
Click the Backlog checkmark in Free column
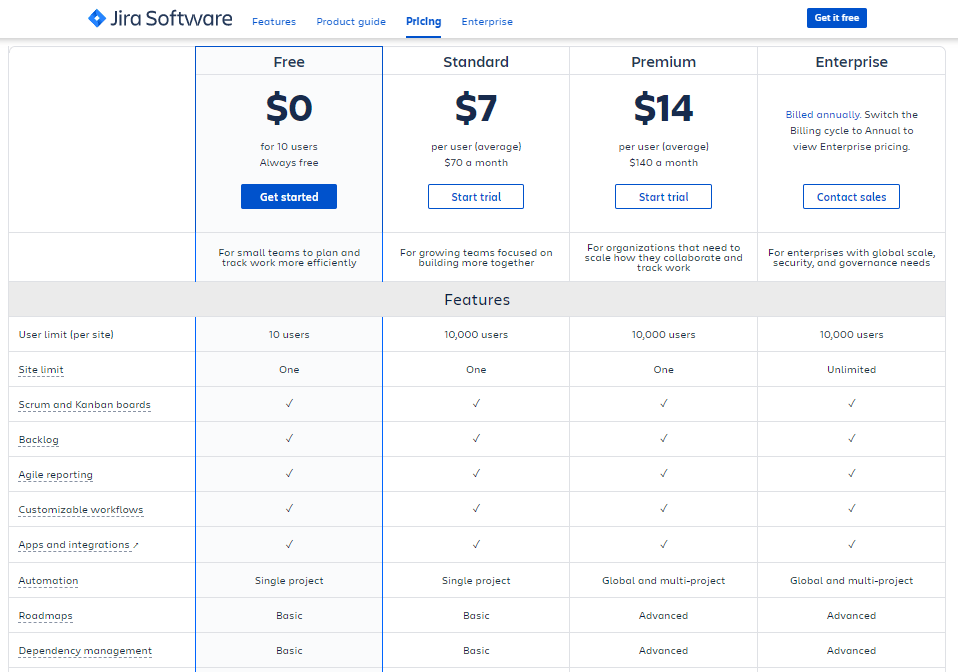click(289, 439)
